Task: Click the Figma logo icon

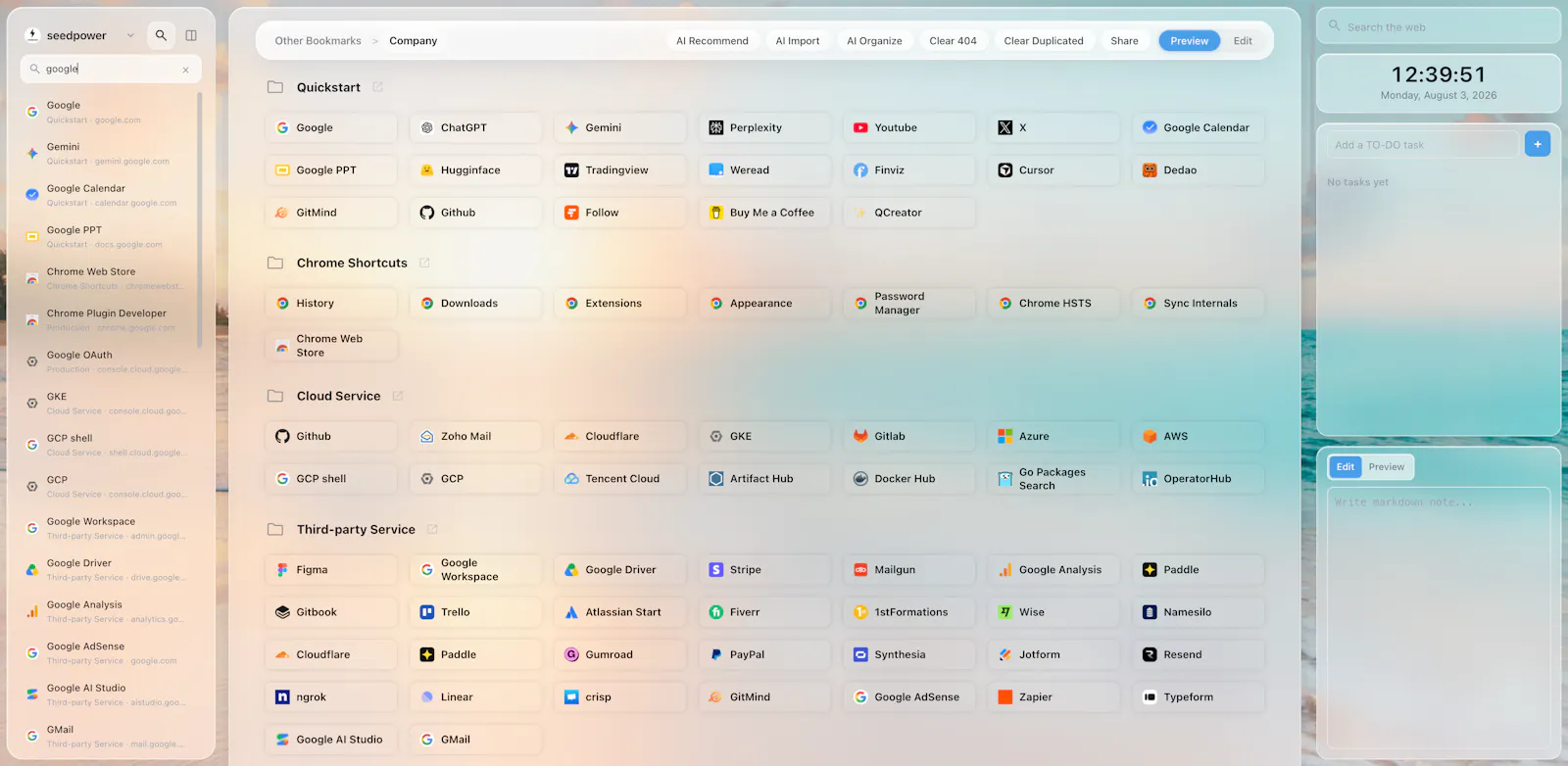Action: [x=282, y=570]
